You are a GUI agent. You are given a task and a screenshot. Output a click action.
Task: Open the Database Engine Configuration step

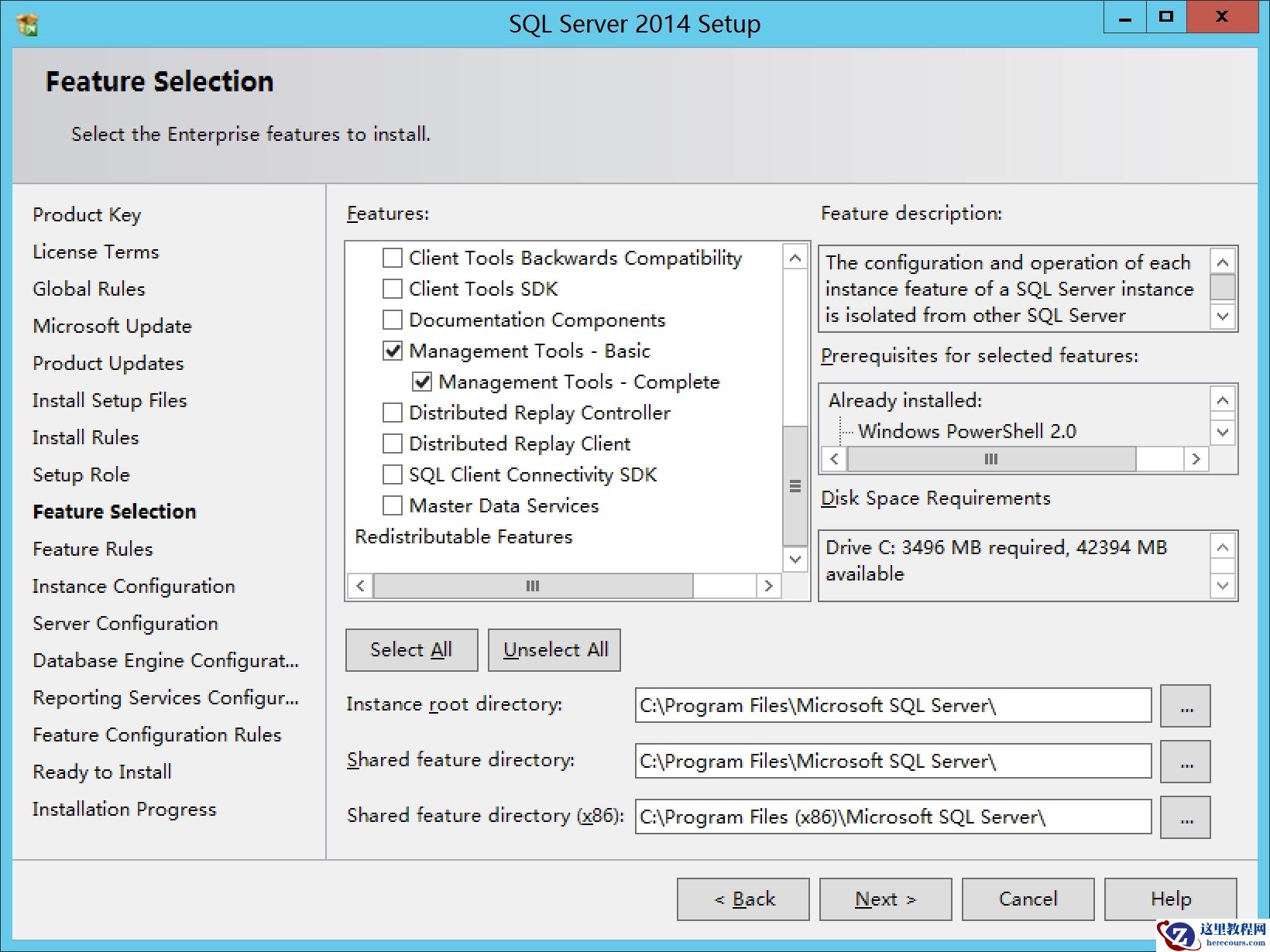(x=165, y=660)
